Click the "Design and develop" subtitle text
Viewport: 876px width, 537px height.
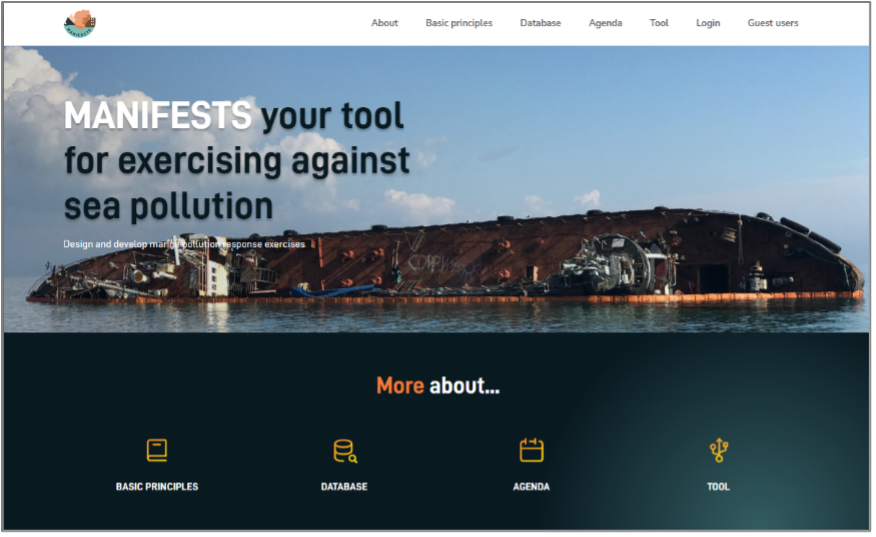[184, 244]
